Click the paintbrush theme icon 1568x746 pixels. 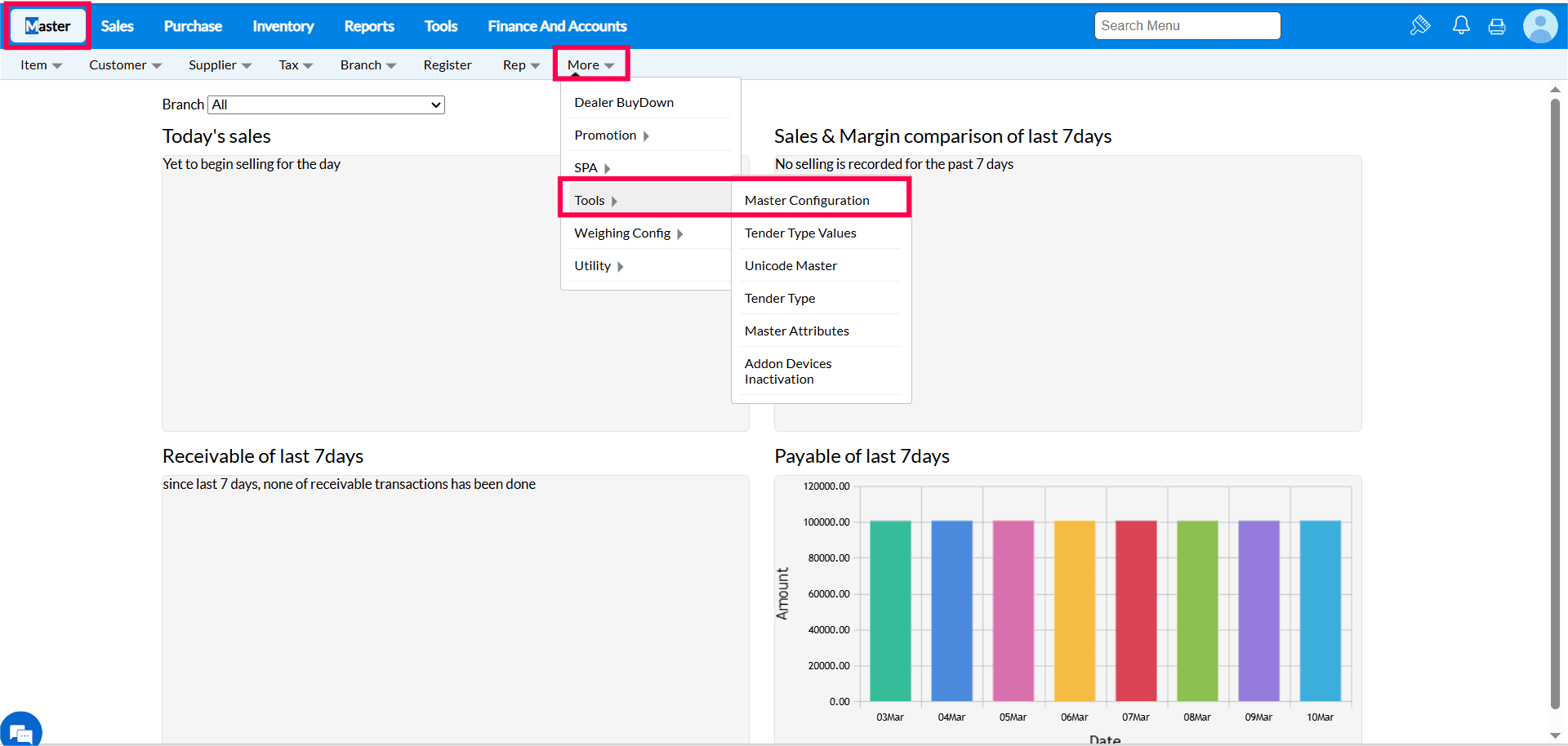click(x=1420, y=25)
